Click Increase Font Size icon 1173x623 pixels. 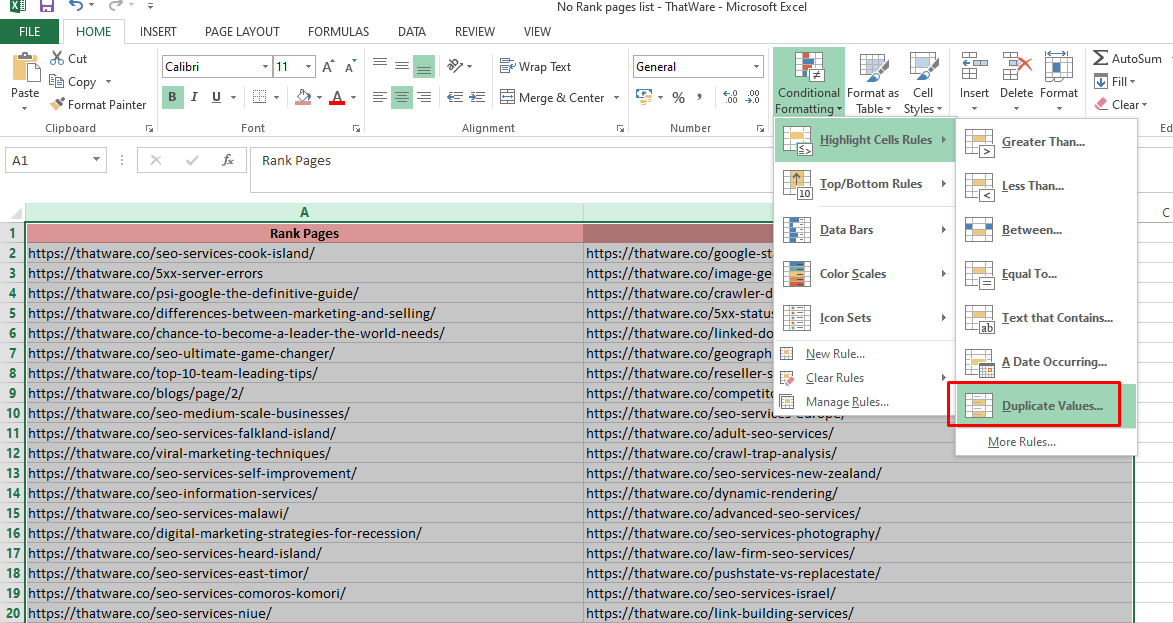pyautogui.click(x=328, y=67)
